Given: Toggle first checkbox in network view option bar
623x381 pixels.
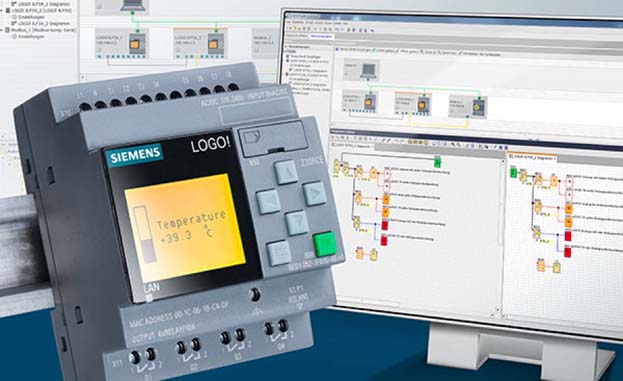Looking at the screenshot, I should [x=337, y=50].
